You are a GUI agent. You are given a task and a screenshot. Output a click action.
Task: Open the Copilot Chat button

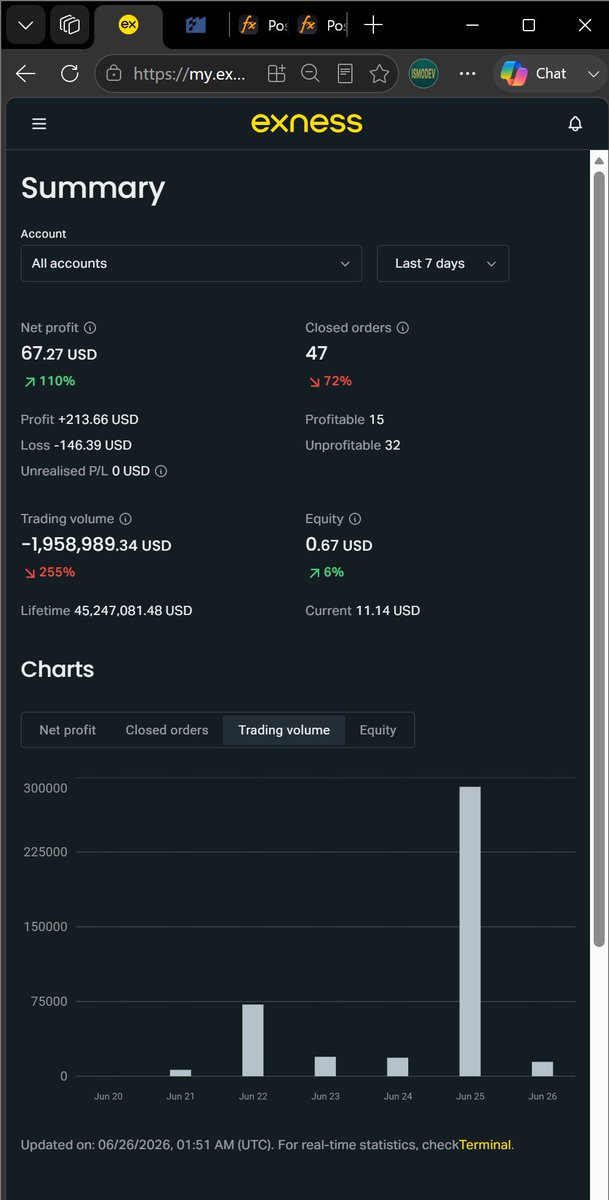coord(535,73)
